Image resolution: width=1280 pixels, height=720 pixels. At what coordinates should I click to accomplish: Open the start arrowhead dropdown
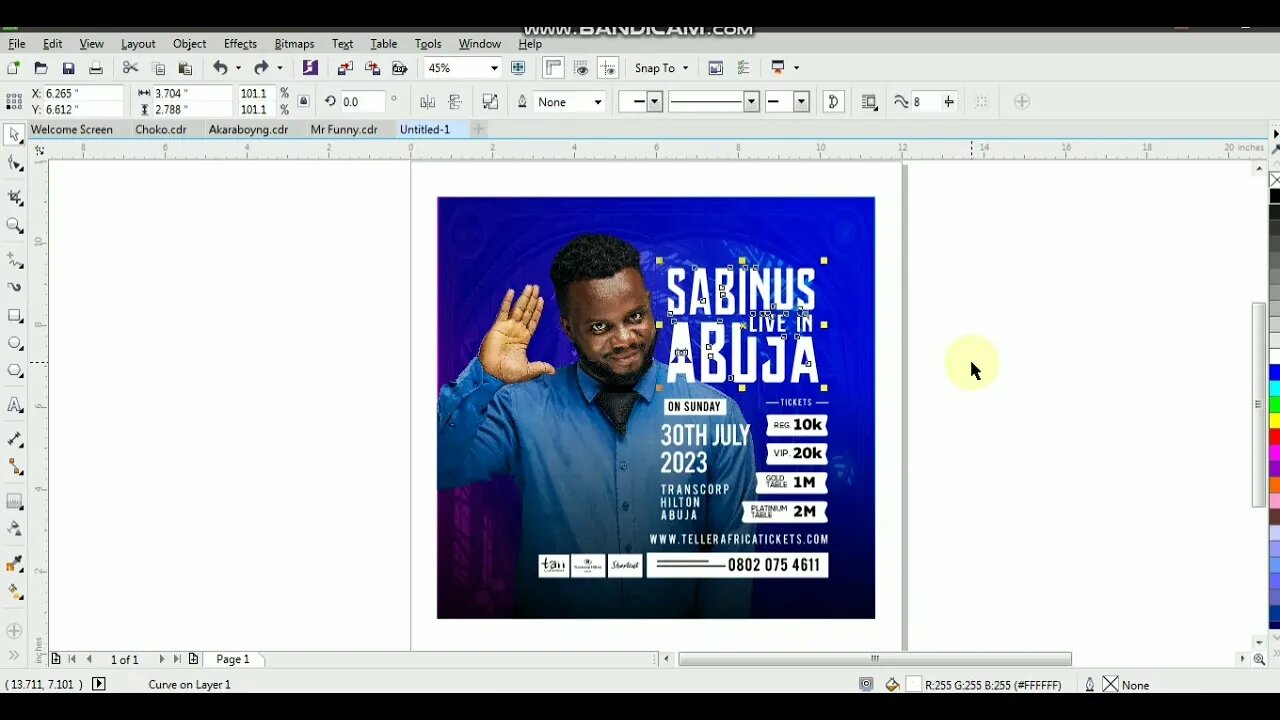655,102
